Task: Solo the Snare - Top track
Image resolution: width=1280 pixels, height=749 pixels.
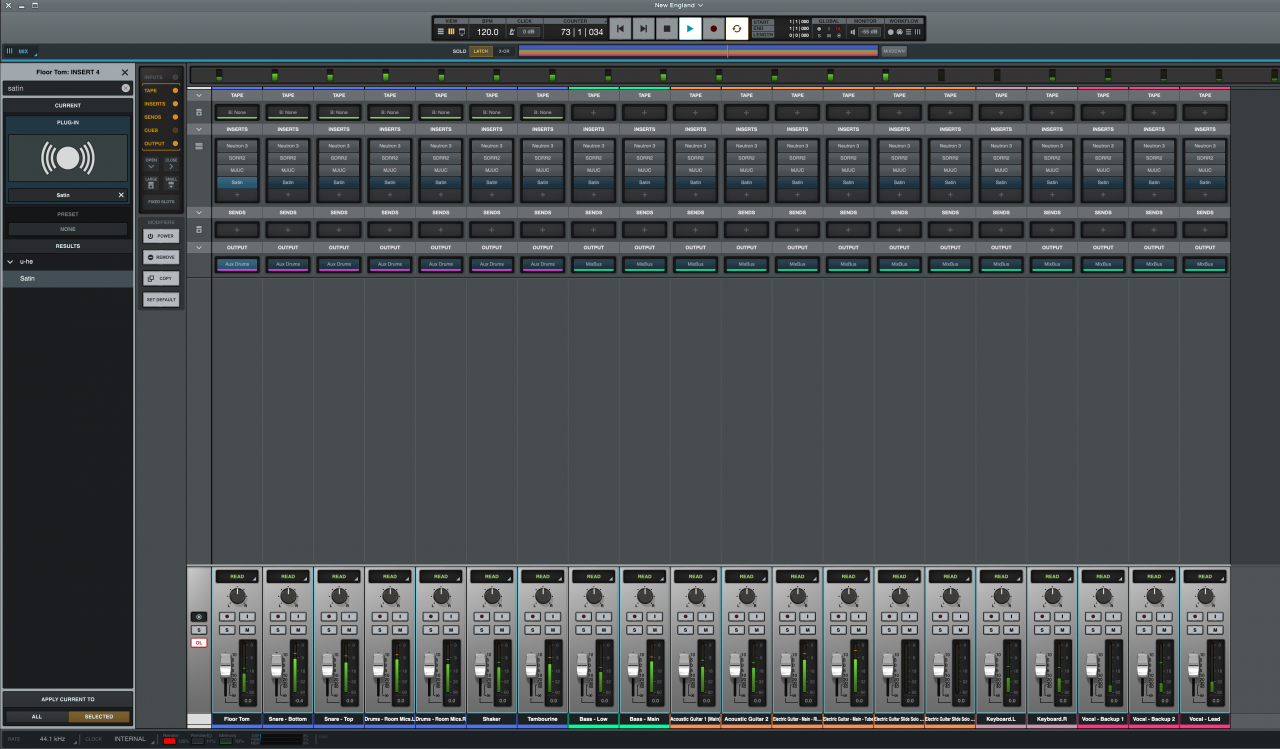Action: point(331,630)
